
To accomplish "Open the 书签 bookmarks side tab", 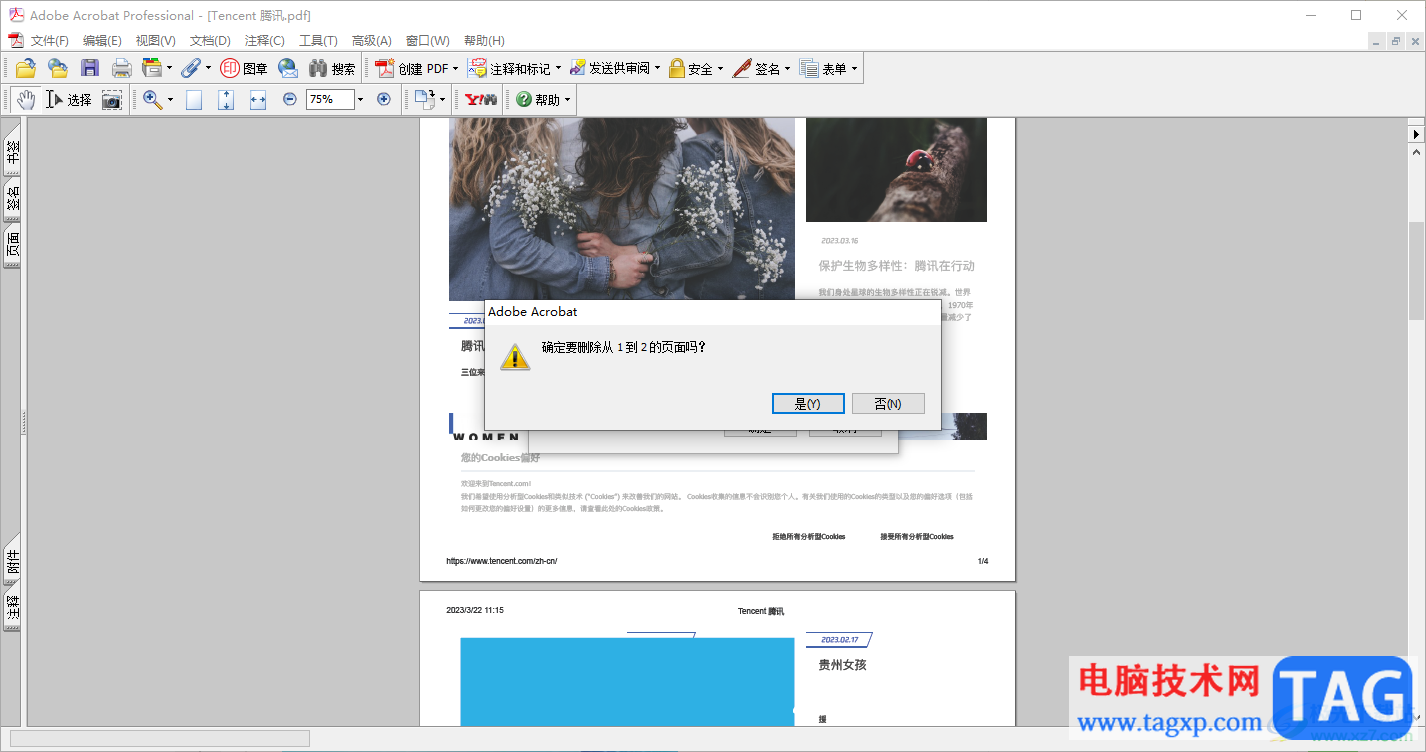I will click(12, 151).
